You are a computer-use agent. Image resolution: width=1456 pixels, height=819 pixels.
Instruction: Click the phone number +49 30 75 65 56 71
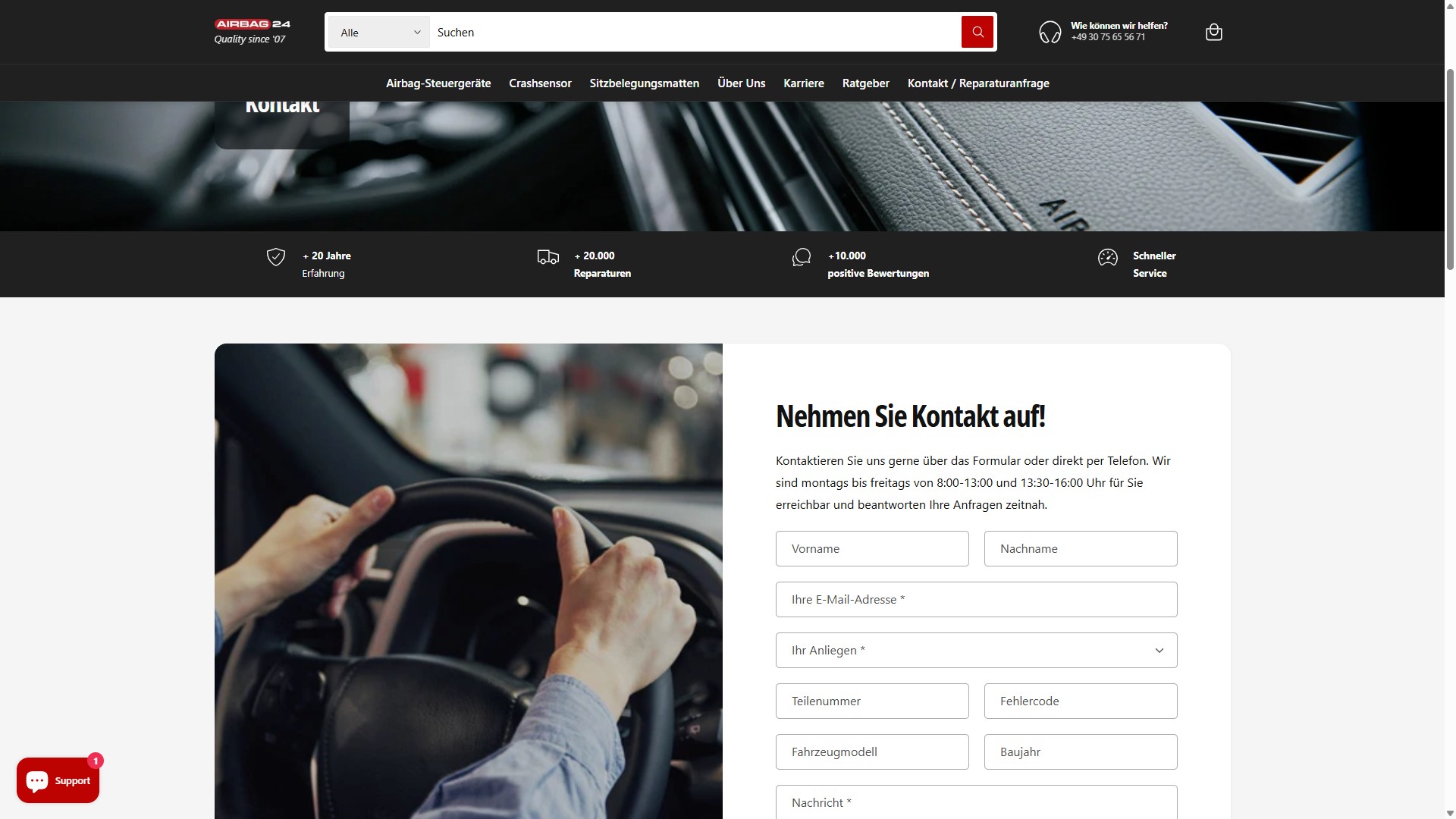[1108, 37]
